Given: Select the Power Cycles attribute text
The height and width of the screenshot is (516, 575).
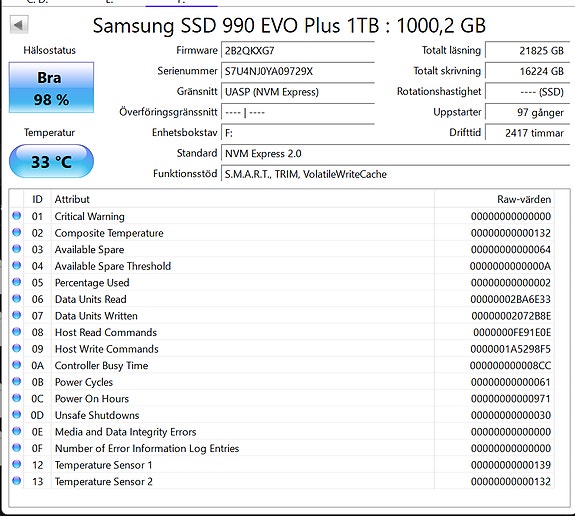Looking at the screenshot, I should click(x=84, y=382).
